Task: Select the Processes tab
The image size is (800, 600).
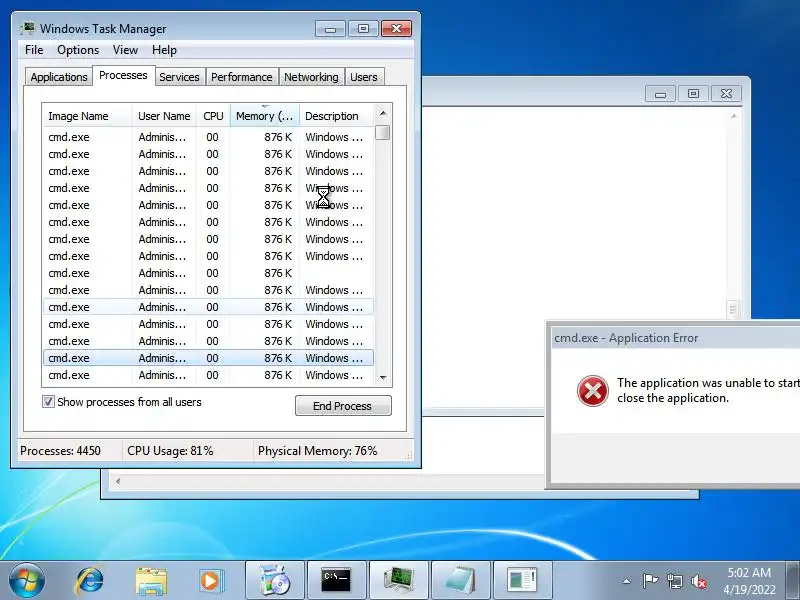Action: (x=123, y=76)
